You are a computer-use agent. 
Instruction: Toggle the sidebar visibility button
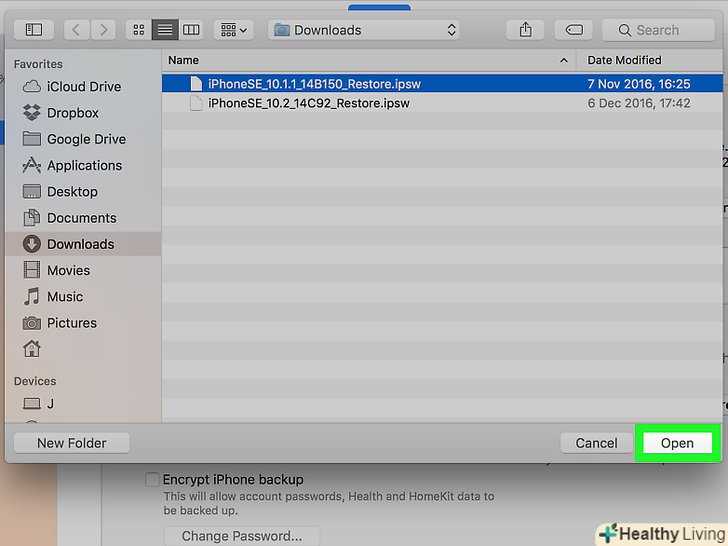point(34,30)
